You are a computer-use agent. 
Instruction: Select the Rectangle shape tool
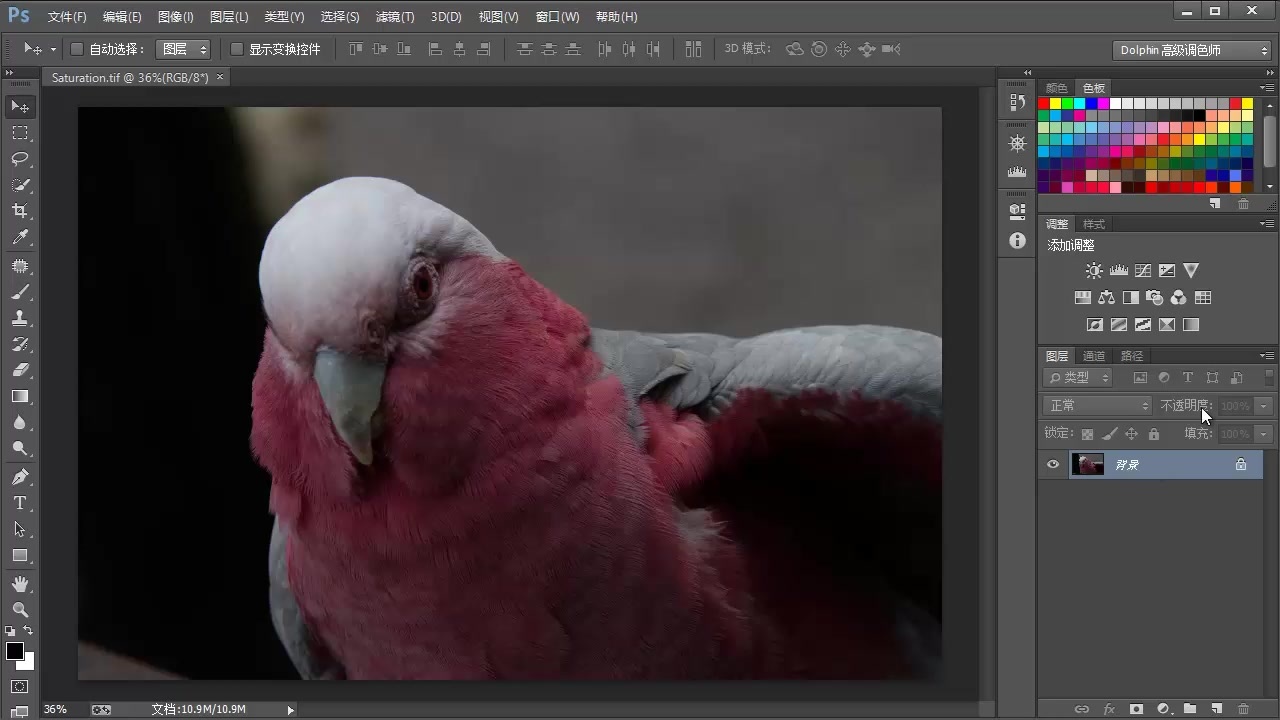click(x=20, y=555)
